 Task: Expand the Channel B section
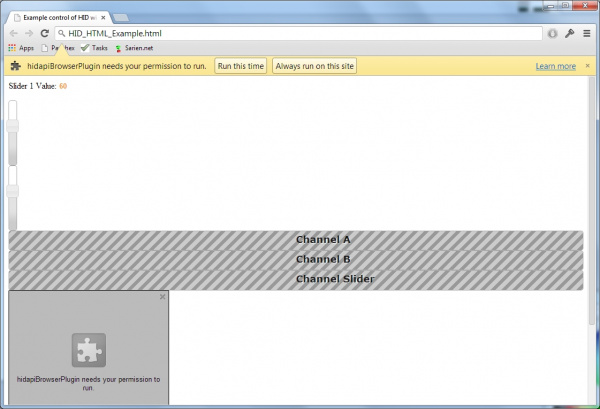click(x=296, y=260)
